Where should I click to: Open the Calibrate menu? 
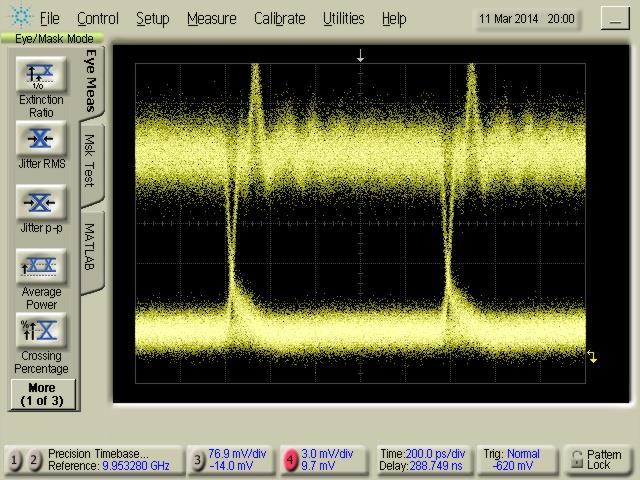coord(280,19)
